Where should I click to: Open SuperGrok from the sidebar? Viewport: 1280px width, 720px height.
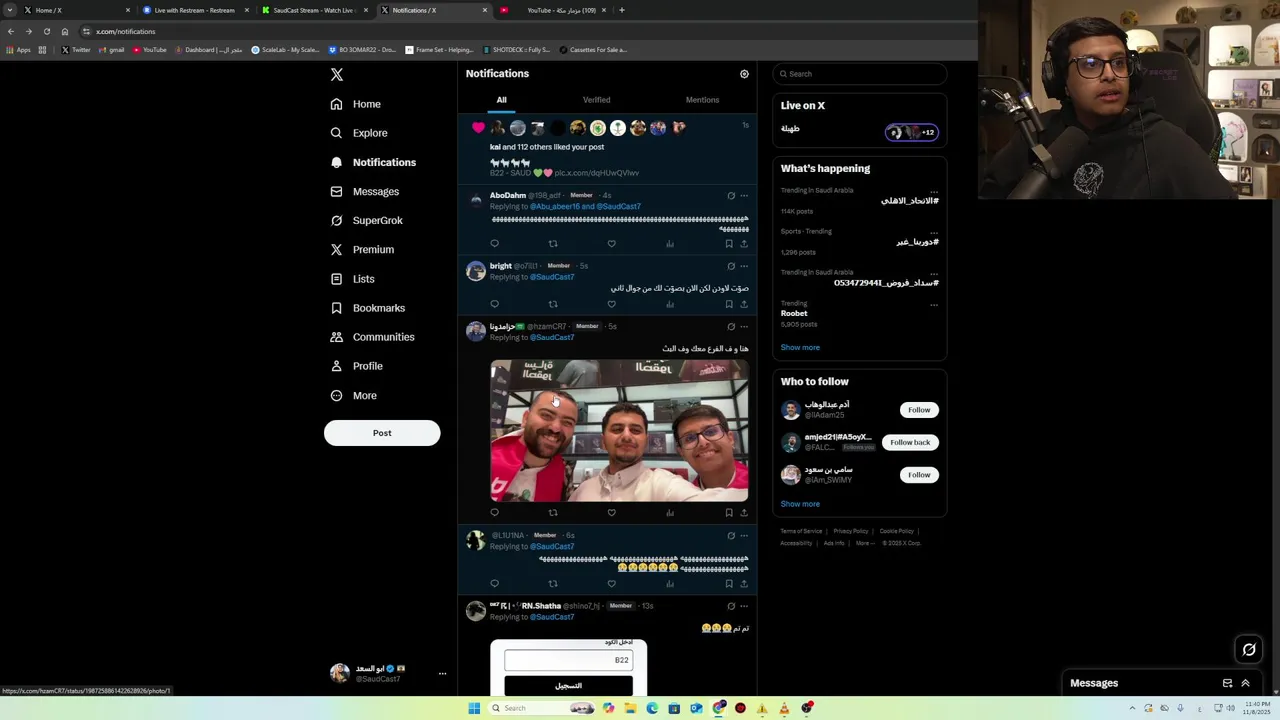[x=367, y=220]
